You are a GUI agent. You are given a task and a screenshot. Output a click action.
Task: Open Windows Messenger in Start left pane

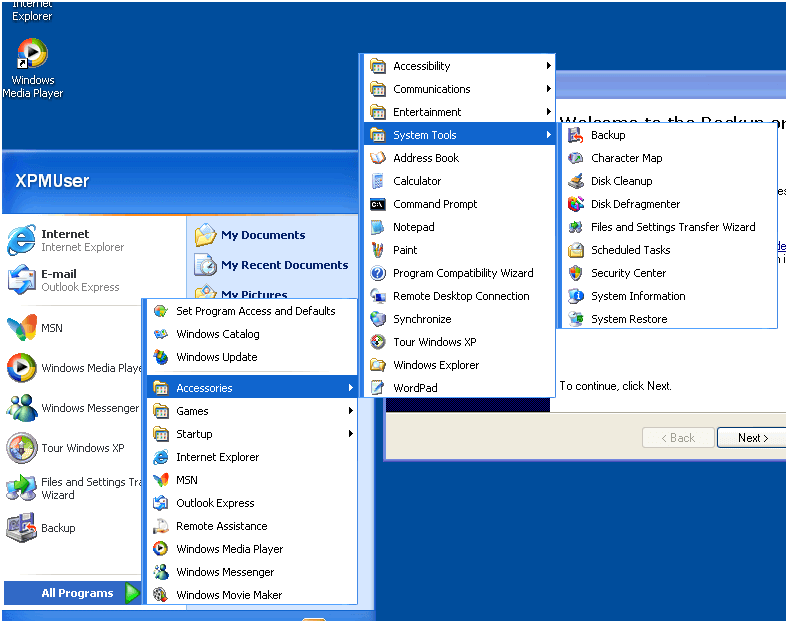pos(73,408)
